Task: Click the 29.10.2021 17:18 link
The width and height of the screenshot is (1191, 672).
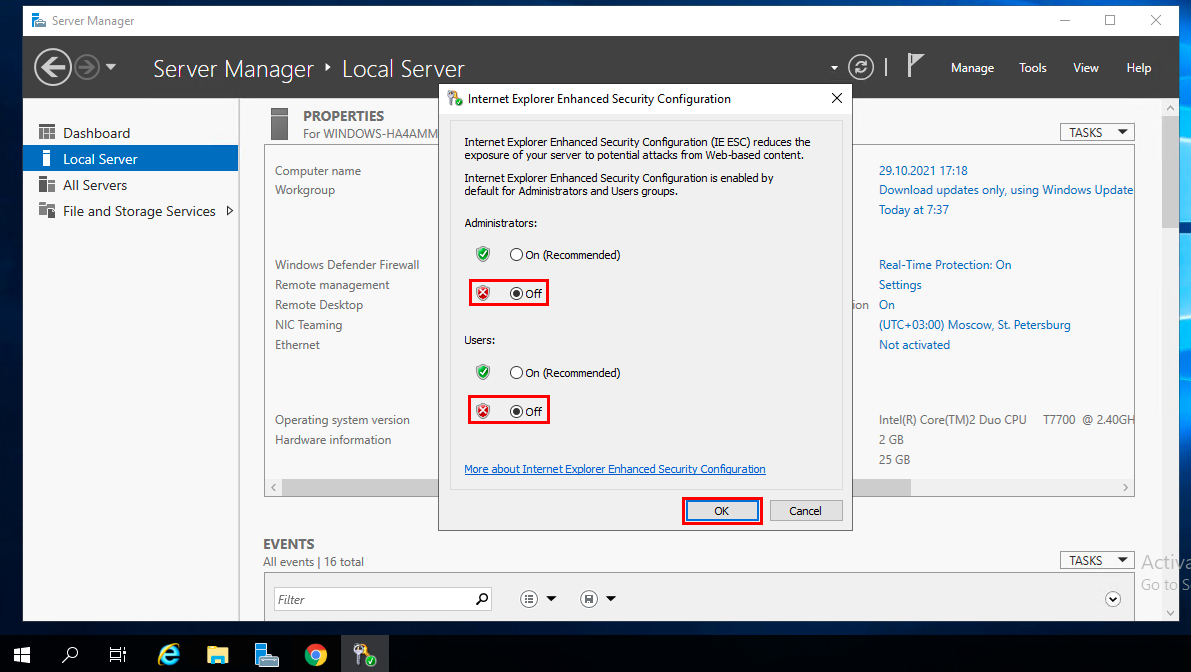Action: 923,171
